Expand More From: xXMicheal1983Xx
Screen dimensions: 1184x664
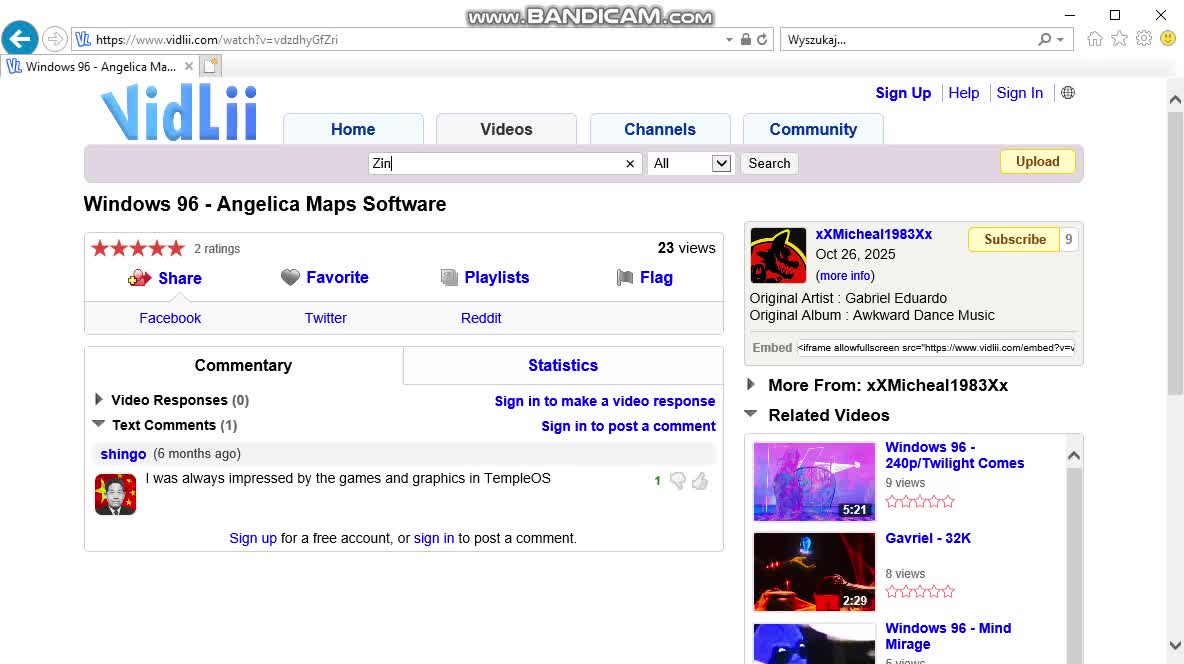click(751, 385)
